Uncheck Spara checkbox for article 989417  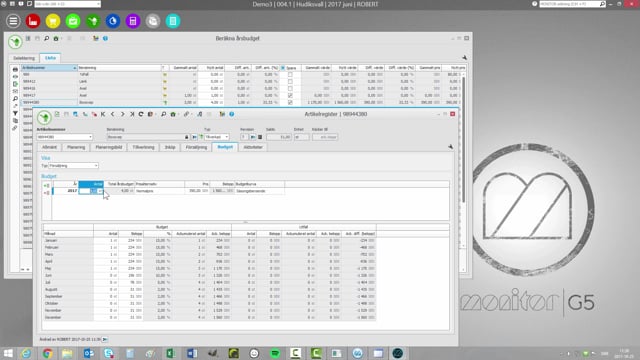290,96
